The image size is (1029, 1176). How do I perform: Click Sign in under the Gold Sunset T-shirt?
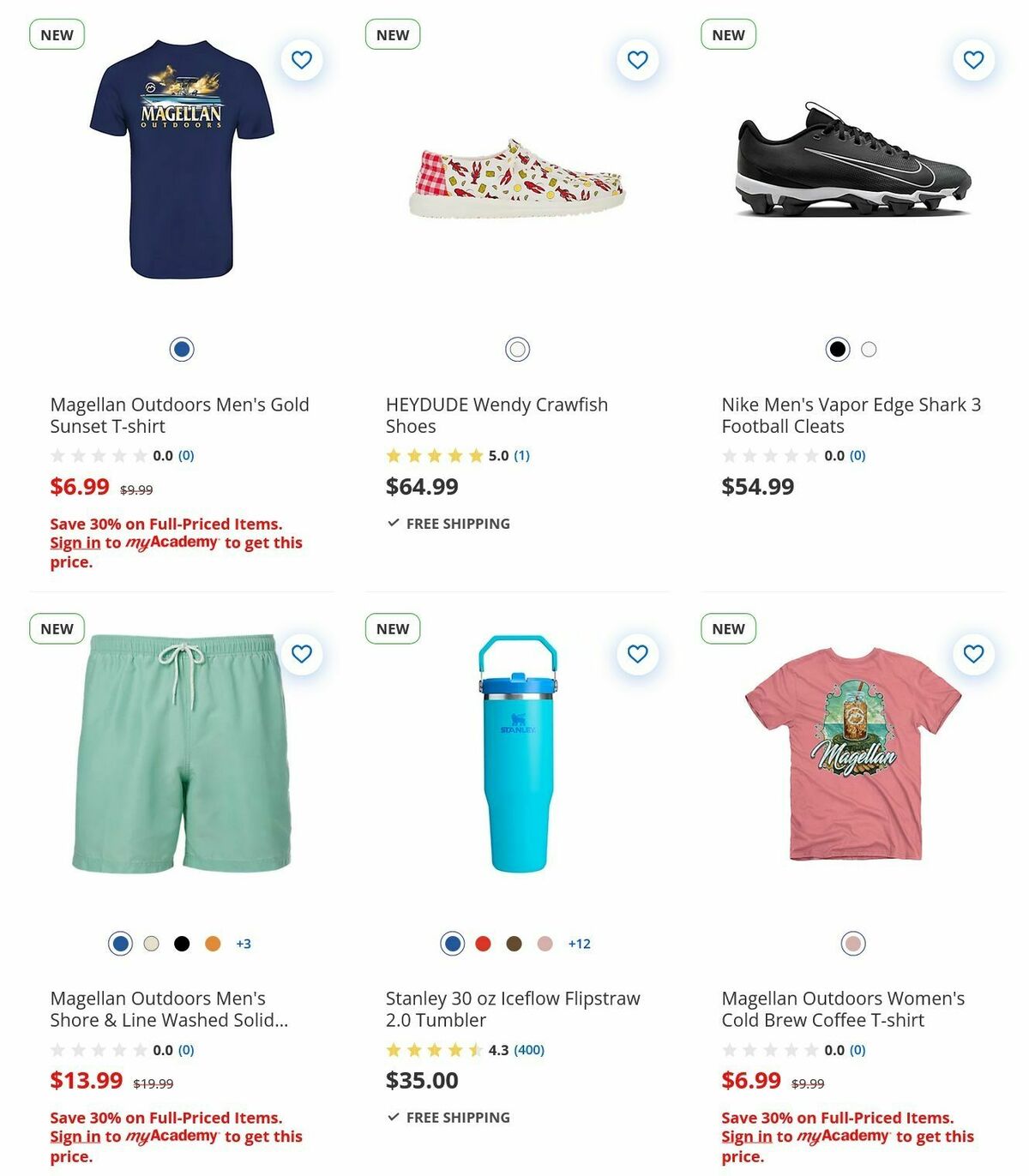tap(75, 543)
